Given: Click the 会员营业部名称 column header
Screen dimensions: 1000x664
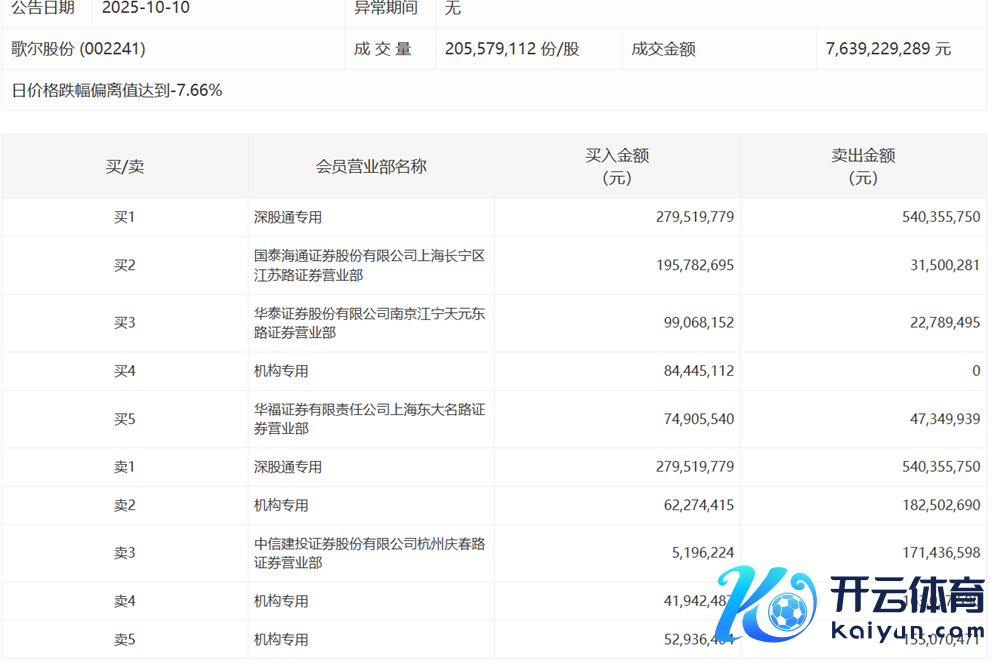Looking at the screenshot, I should pyautogui.click(x=371, y=167).
